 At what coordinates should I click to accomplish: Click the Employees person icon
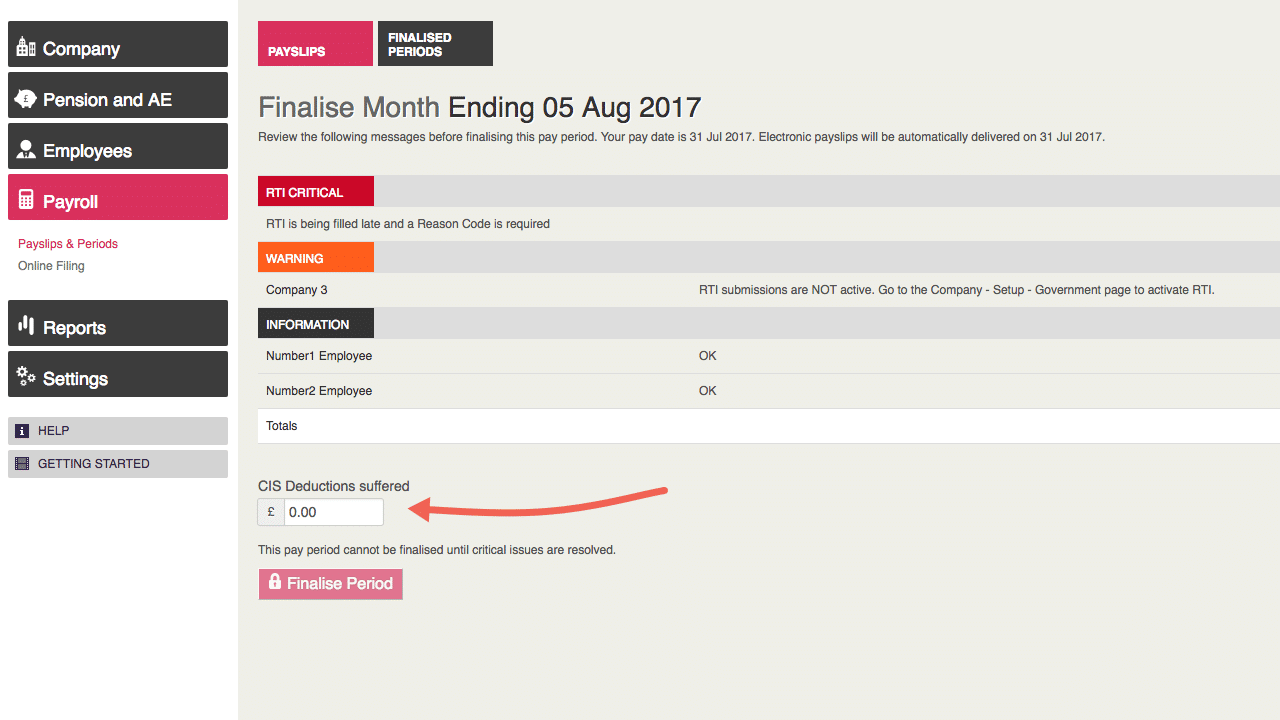coord(26,150)
